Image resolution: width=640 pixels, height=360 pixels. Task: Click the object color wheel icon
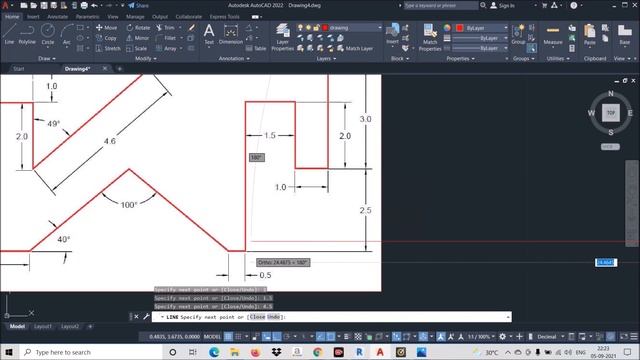click(x=447, y=28)
